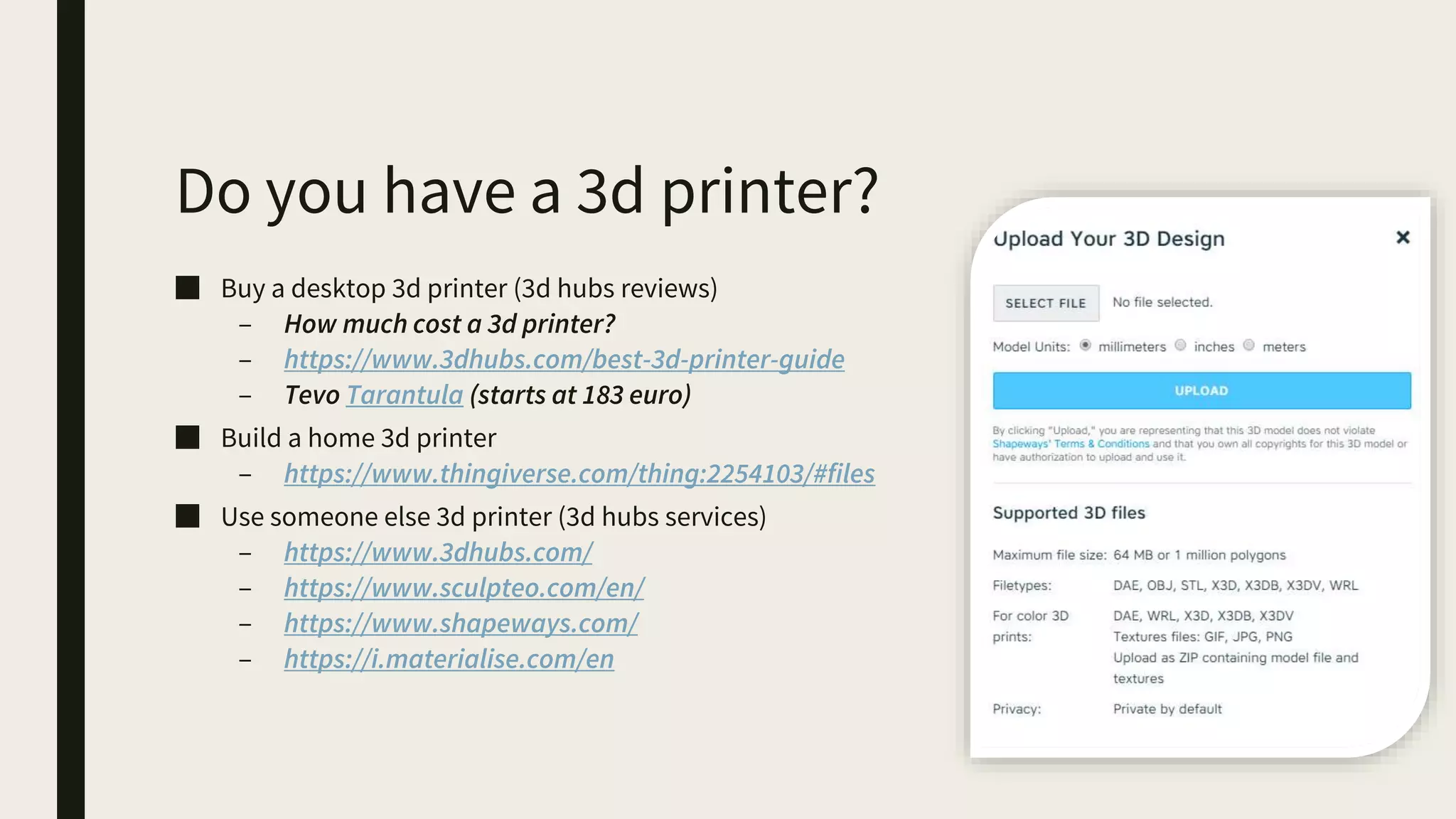Click 'Private by default' privacy value

(1167, 709)
